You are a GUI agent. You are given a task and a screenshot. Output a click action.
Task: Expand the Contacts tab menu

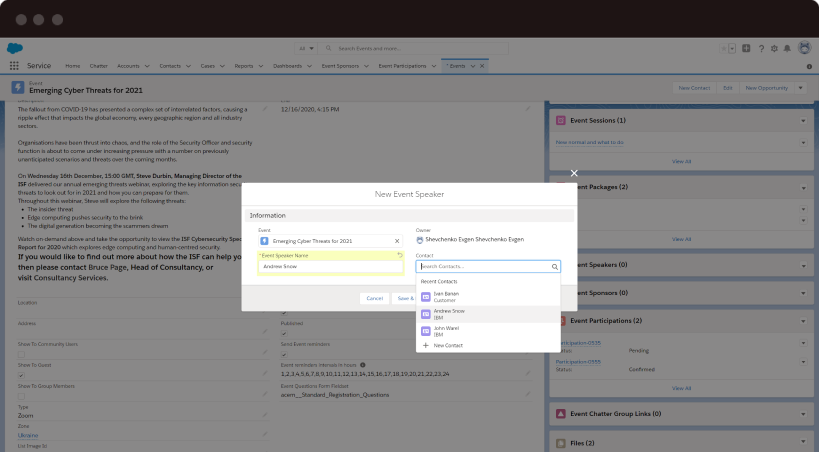point(188,66)
